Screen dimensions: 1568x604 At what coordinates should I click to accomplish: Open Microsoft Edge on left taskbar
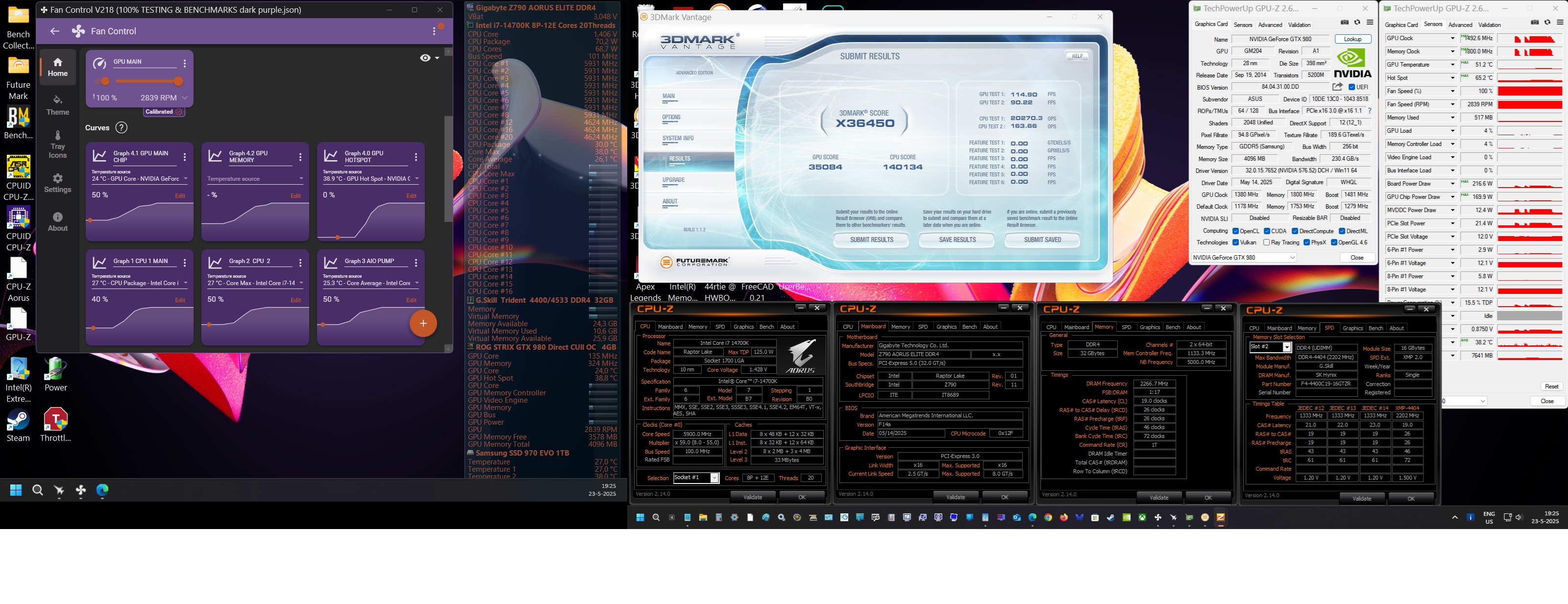pos(102,490)
